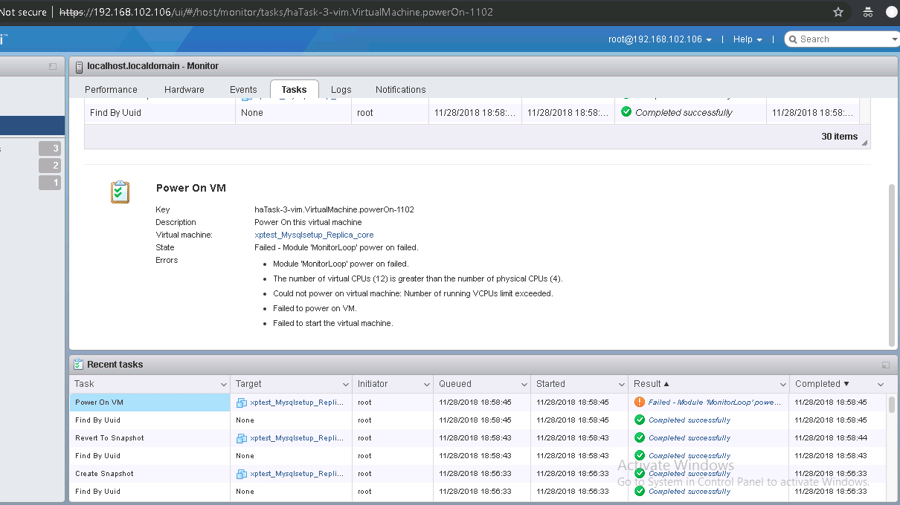This screenshot has height=505, width=900.
Task: Open the Help dropdown menu
Action: click(x=747, y=39)
